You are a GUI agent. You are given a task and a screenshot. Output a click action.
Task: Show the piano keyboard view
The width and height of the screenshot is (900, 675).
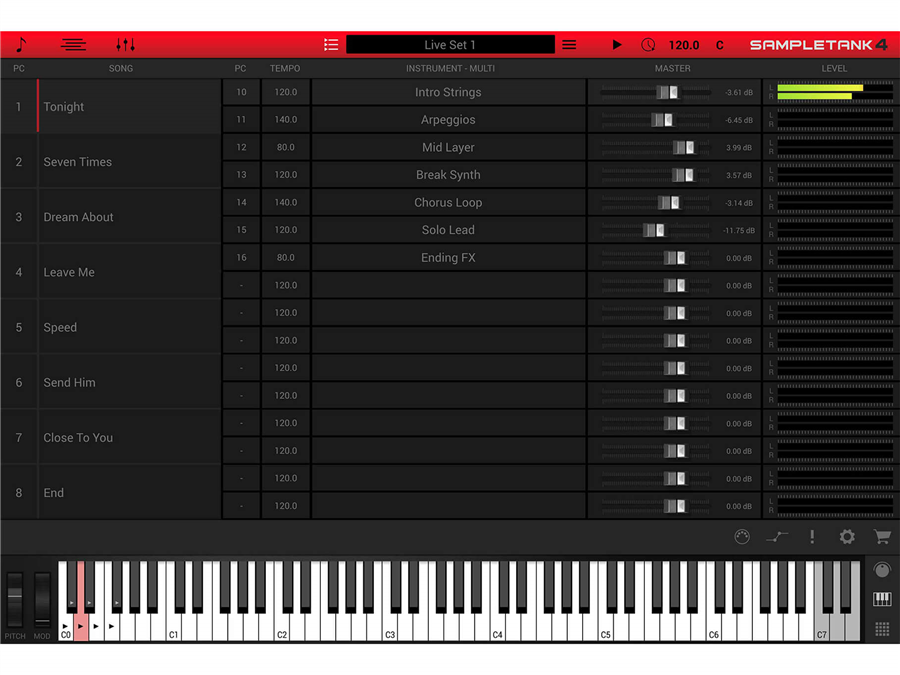[x=882, y=600]
